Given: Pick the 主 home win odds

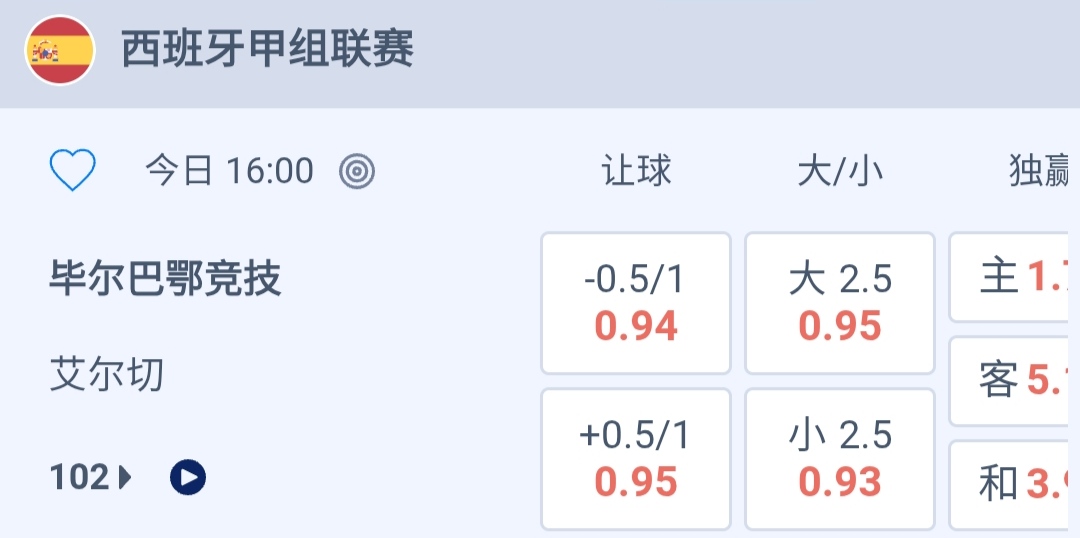Looking at the screenshot, I should pos(1014,278).
